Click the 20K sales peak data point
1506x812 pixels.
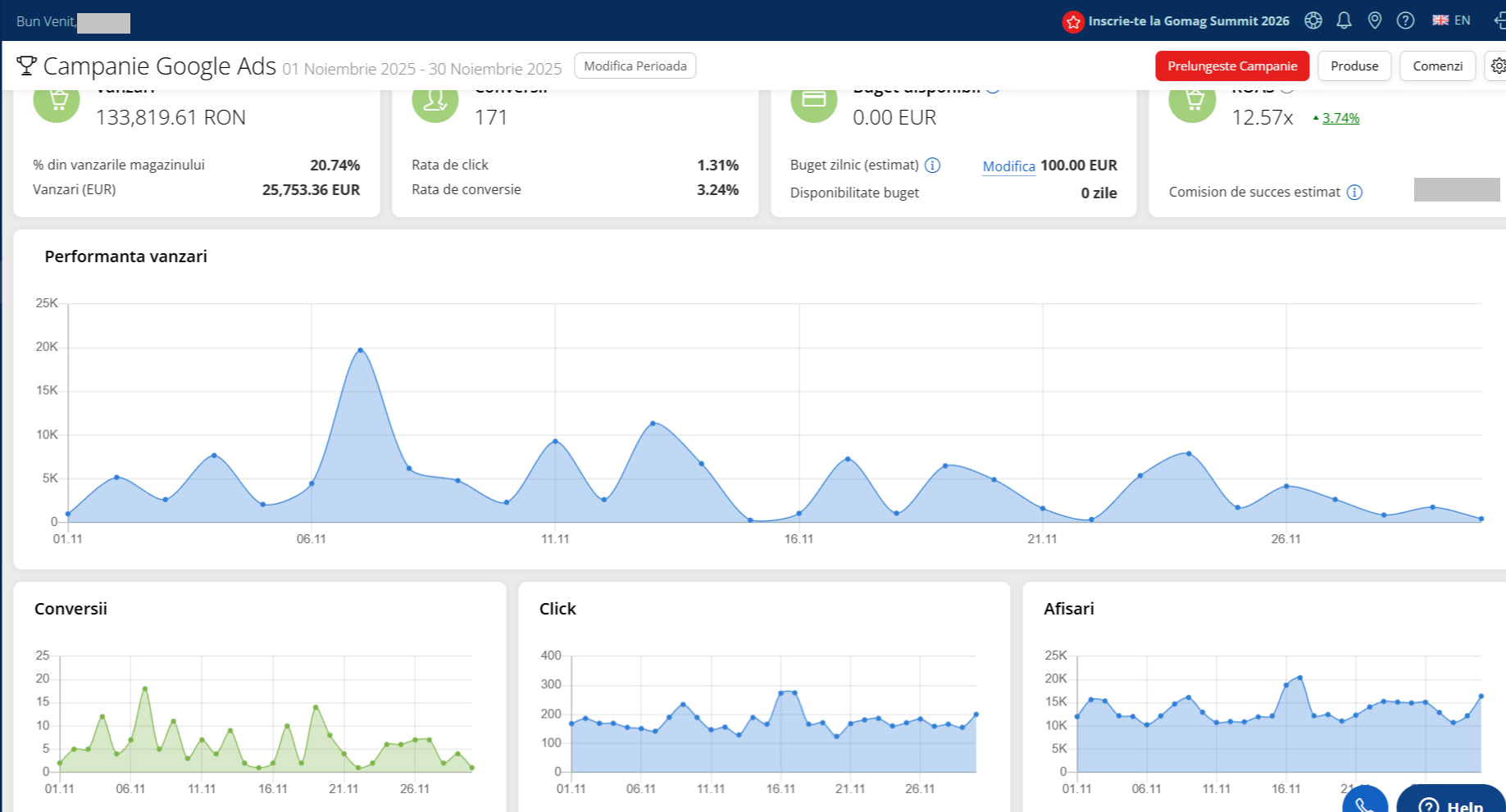[361, 351]
